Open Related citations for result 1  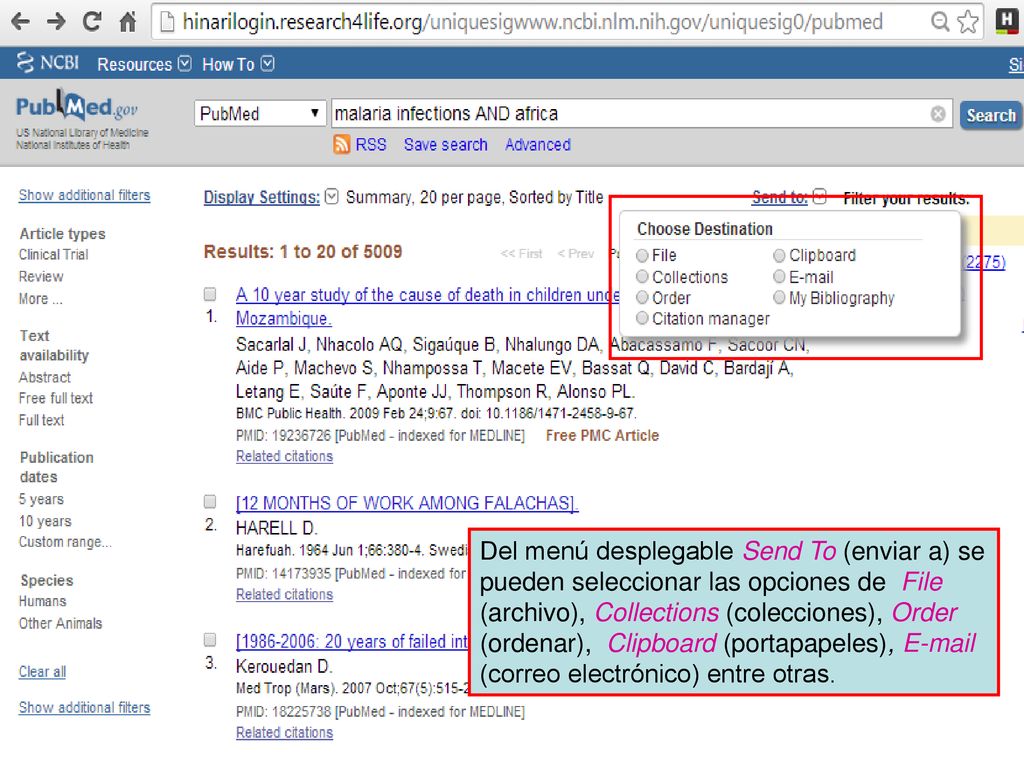coord(284,456)
